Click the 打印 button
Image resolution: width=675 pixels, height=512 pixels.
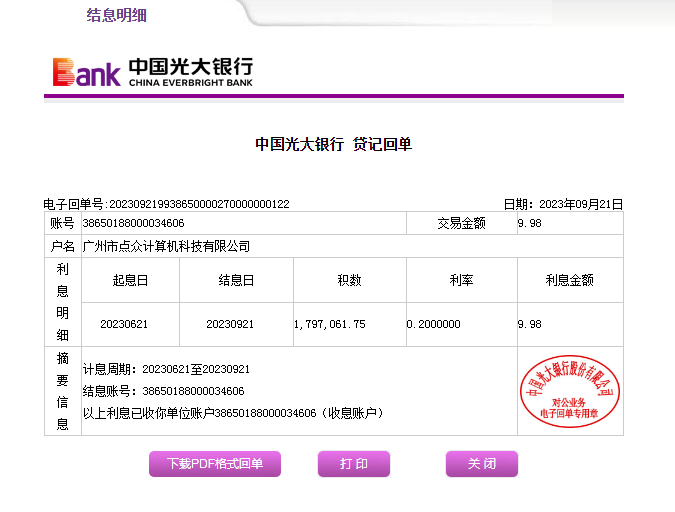(x=354, y=464)
